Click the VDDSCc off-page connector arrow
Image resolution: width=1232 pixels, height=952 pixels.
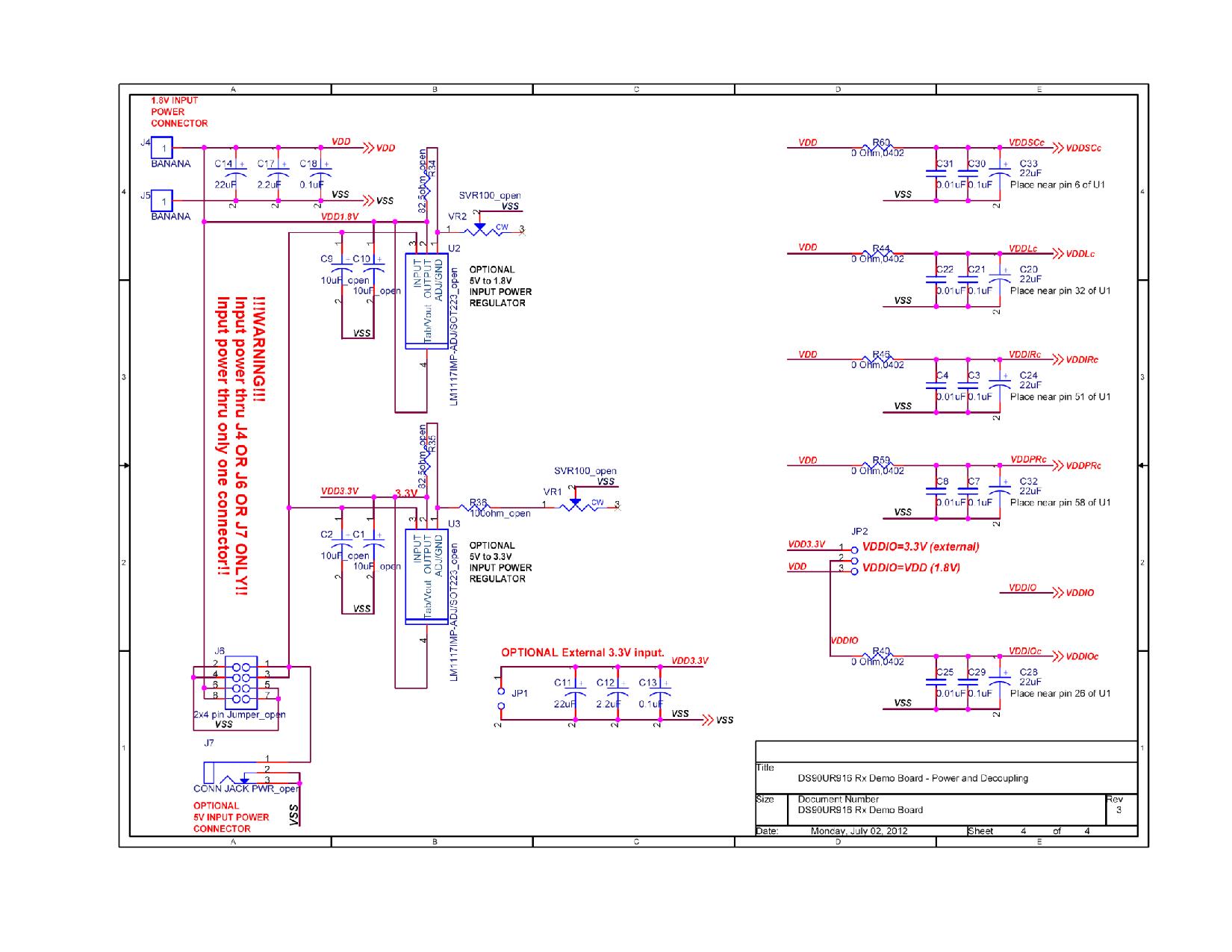tap(1059, 148)
